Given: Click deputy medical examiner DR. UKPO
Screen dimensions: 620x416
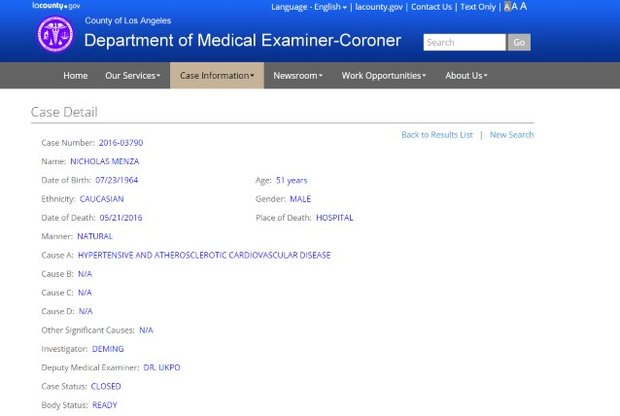Looking at the screenshot, I should point(162,368).
